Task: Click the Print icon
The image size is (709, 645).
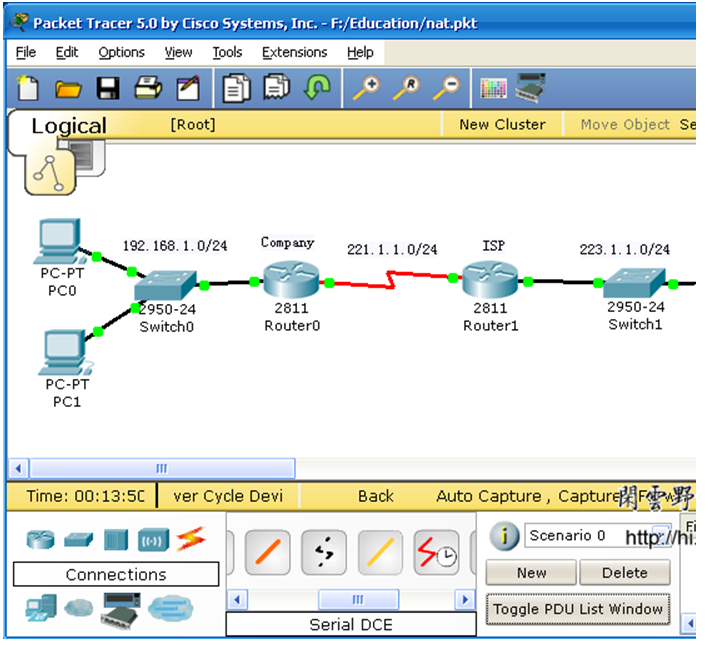Action: (148, 88)
